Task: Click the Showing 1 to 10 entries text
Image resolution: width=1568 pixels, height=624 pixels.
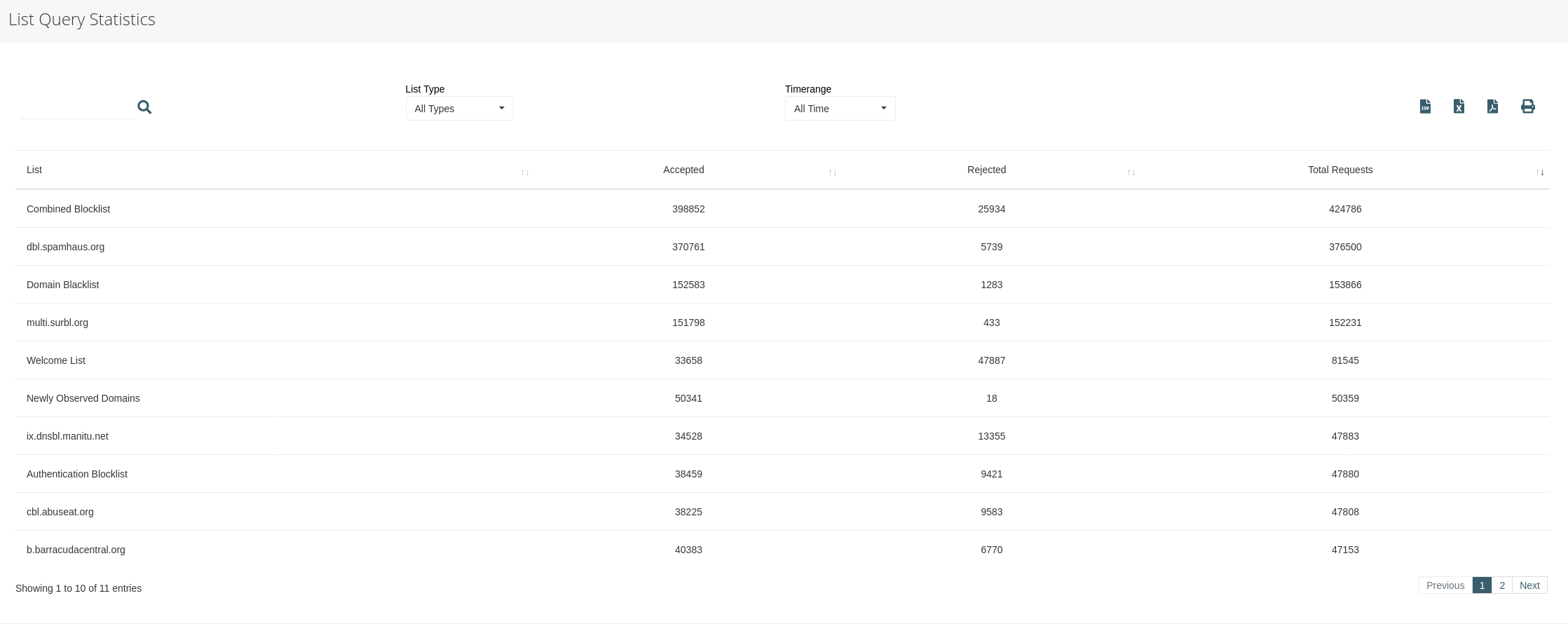Action: (79, 588)
